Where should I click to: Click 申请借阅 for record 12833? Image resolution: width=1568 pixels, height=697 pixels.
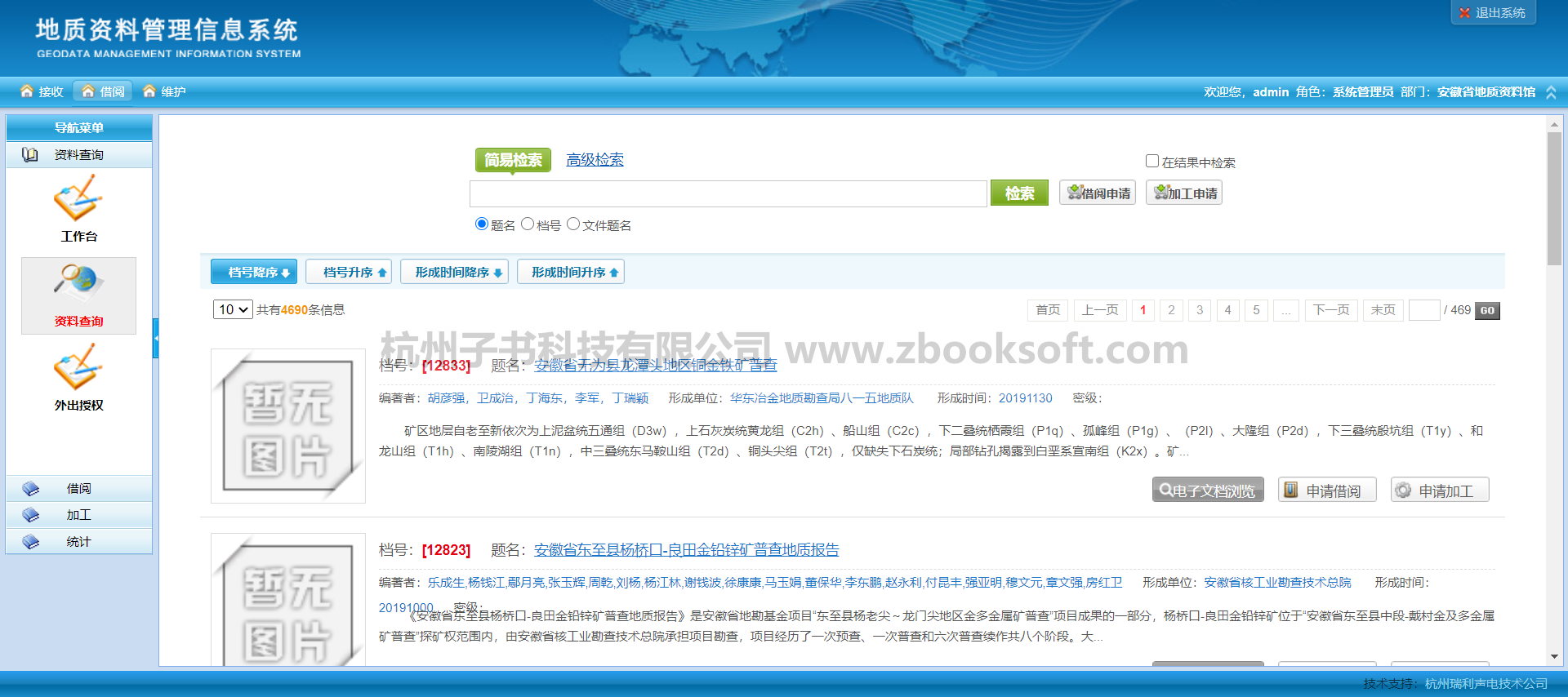coord(1327,491)
